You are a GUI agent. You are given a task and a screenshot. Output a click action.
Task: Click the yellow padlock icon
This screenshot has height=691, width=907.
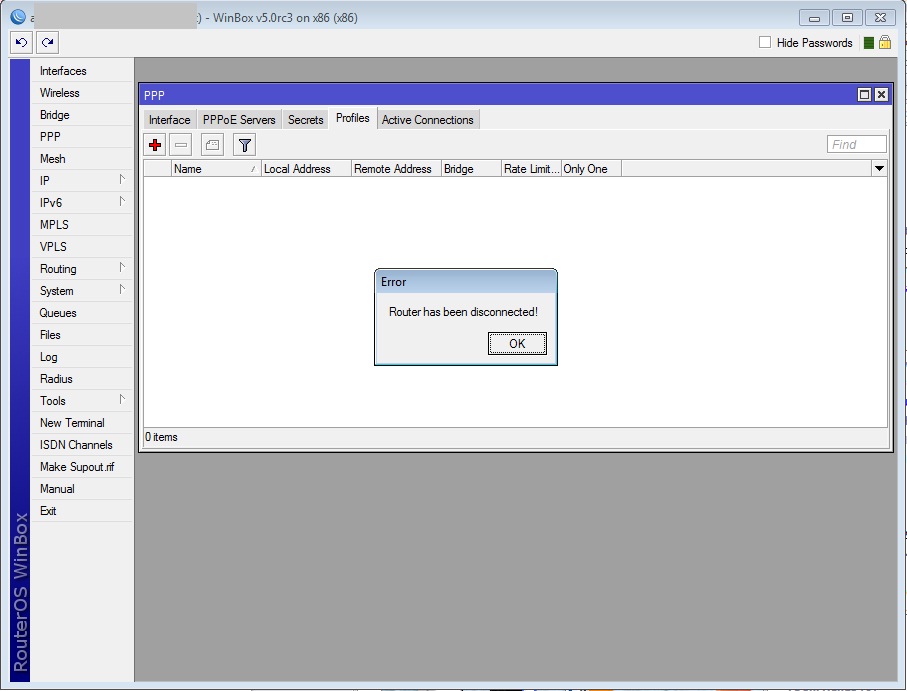coord(884,42)
